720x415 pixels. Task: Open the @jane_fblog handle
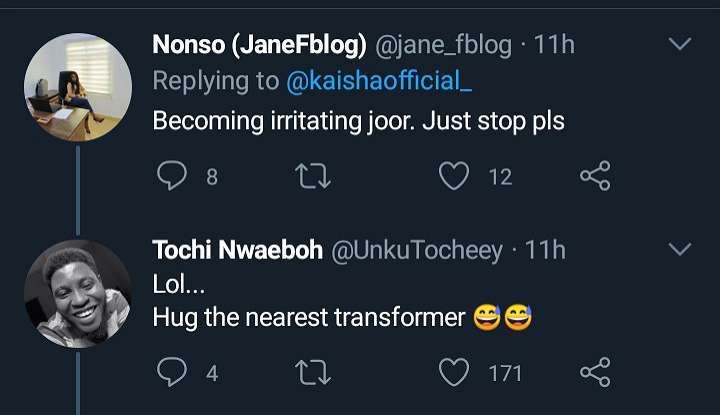click(443, 45)
